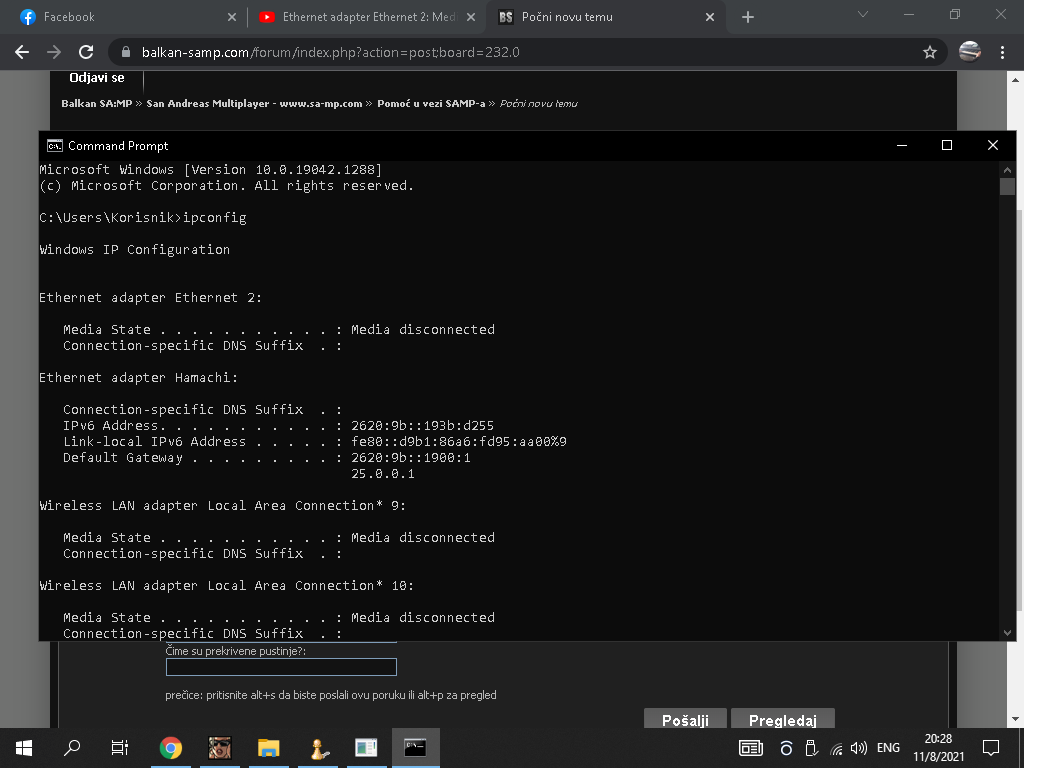Minimize the Command Prompt window
1050x768 pixels.
[902, 145]
